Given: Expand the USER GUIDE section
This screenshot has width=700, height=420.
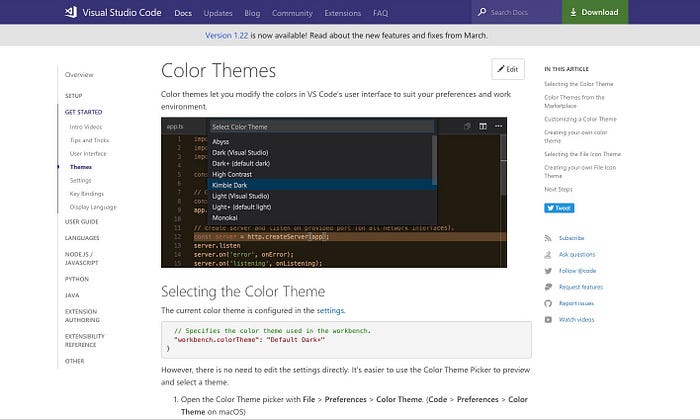Looking at the screenshot, I should (81, 221).
